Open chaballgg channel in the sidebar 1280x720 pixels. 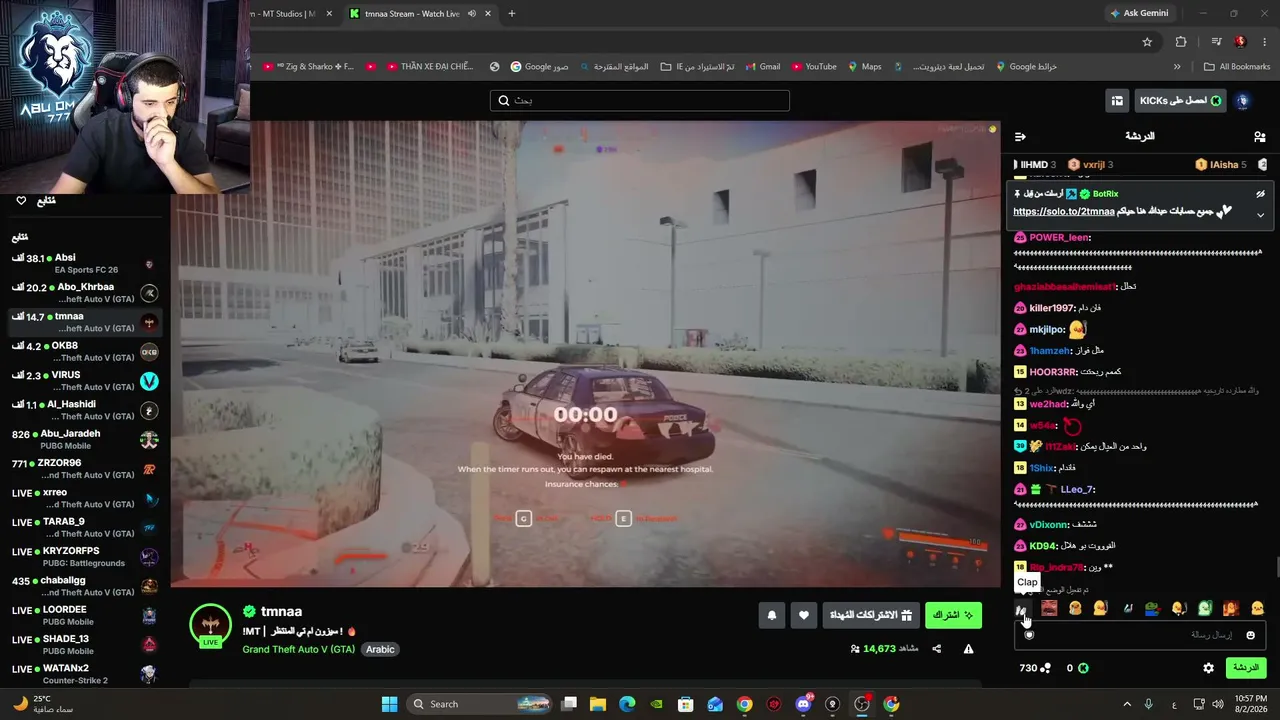coord(84,586)
